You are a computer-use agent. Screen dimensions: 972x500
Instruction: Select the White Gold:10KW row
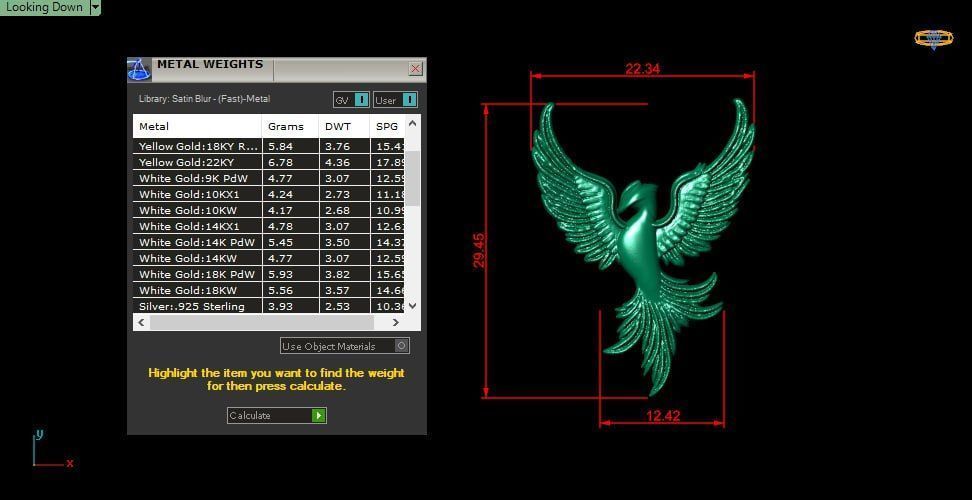(x=269, y=210)
